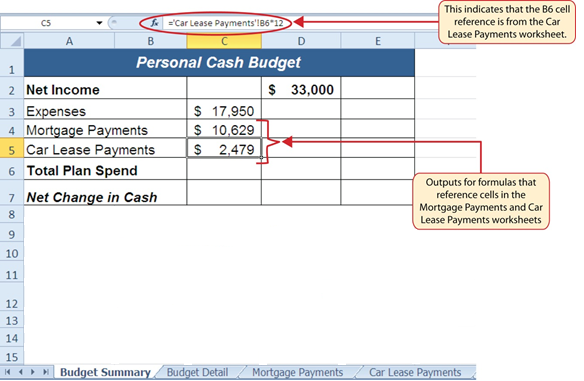Select the Expenses label cell
Viewport: 584px width, 381px height.
pos(105,109)
